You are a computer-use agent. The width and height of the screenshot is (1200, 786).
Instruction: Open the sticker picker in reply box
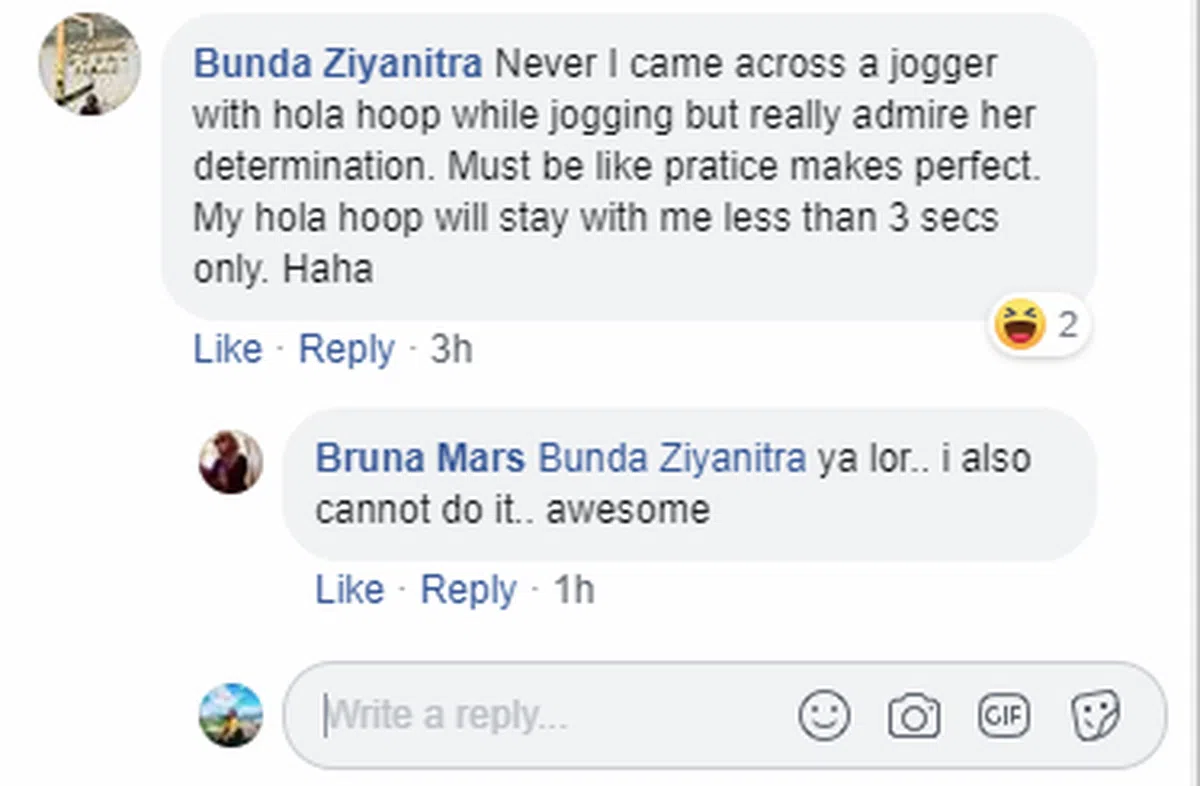click(1096, 716)
